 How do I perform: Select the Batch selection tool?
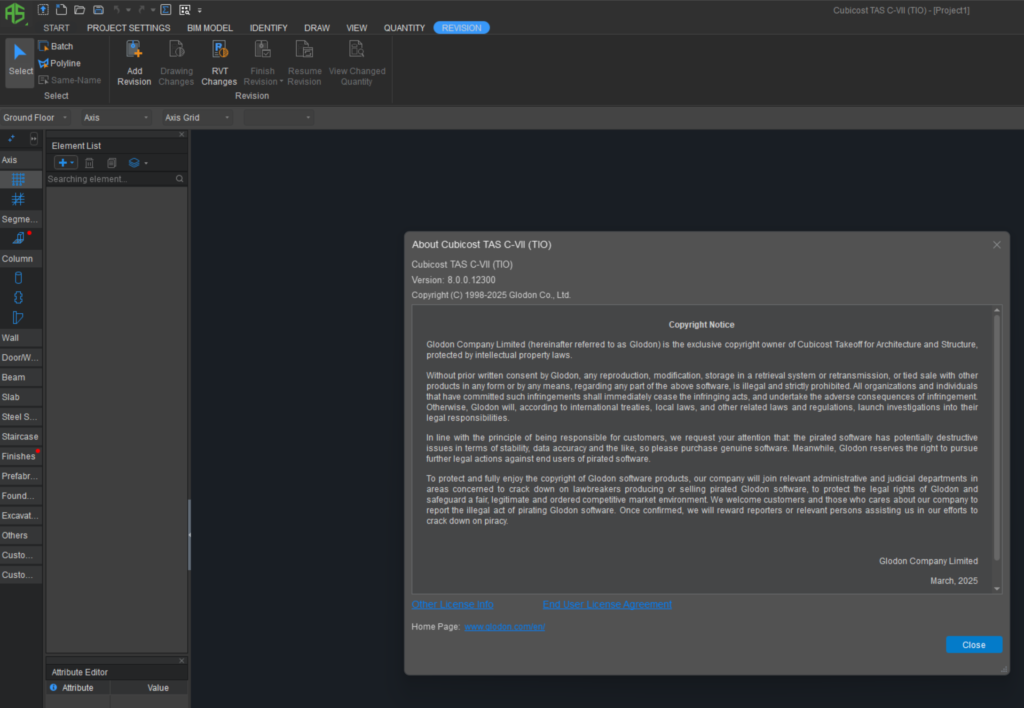(56, 46)
